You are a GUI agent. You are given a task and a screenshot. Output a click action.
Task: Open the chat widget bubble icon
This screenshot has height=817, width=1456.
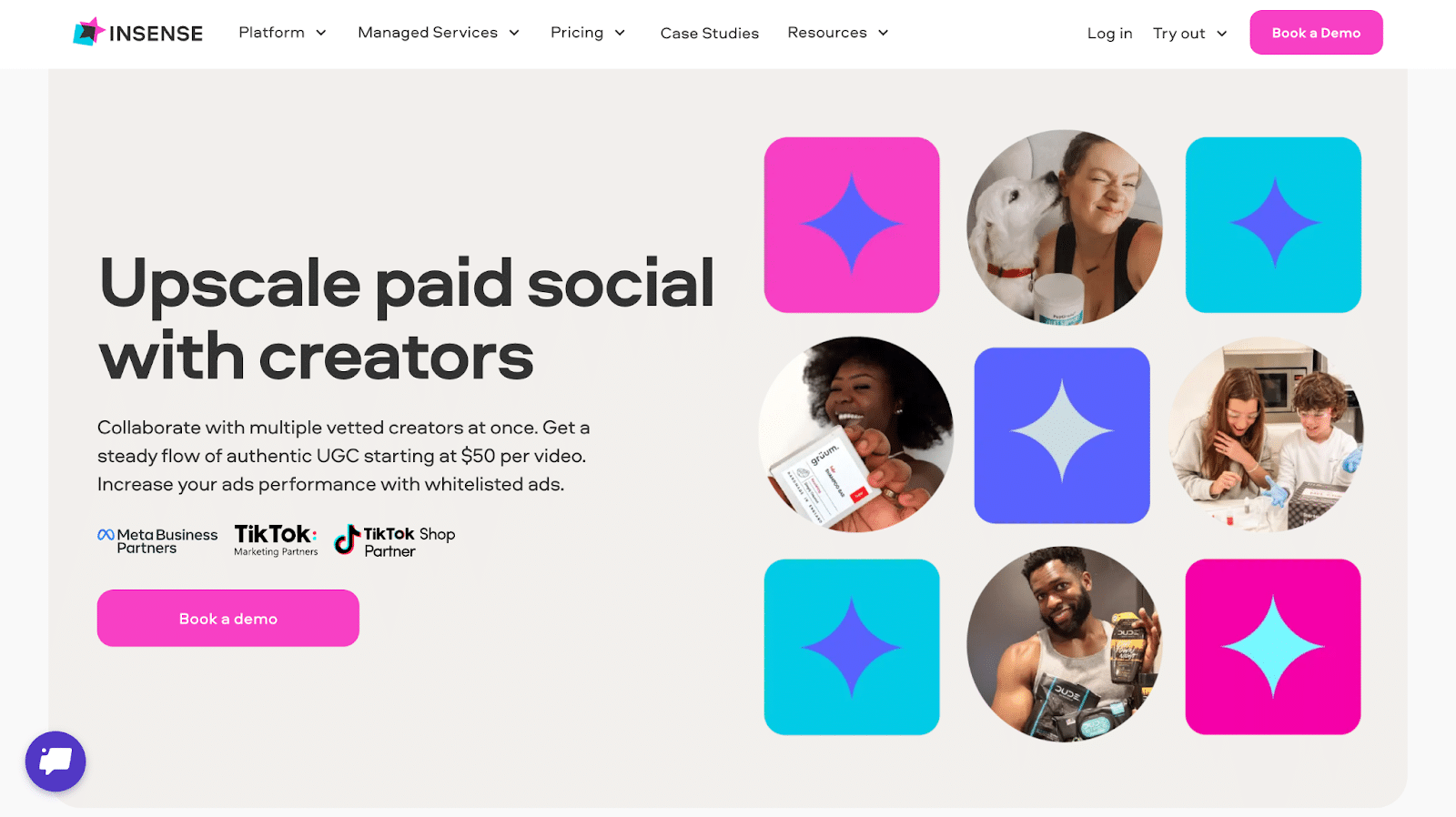coord(56,762)
